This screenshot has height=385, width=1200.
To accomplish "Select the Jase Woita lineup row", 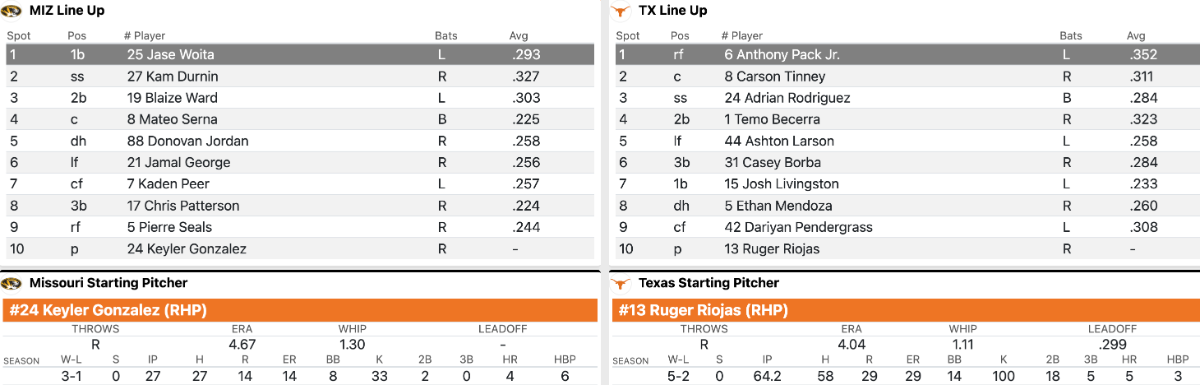I will coord(302,54).
